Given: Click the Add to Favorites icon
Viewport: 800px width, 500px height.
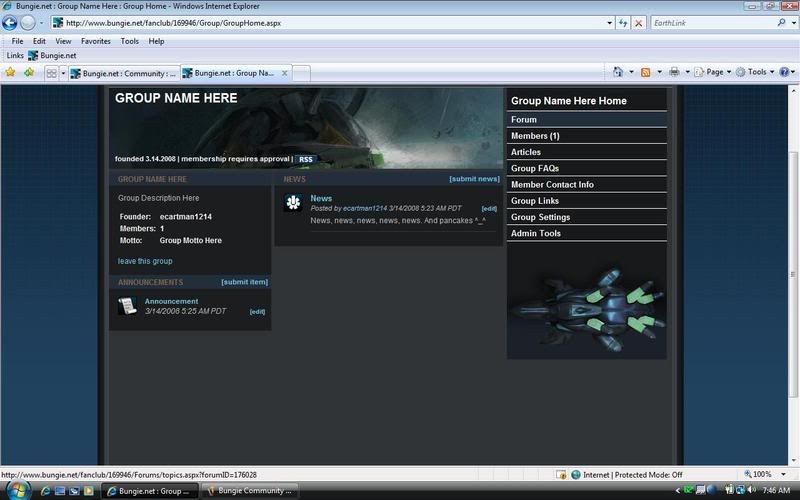Looking at the screenshot, I should 29,73.
